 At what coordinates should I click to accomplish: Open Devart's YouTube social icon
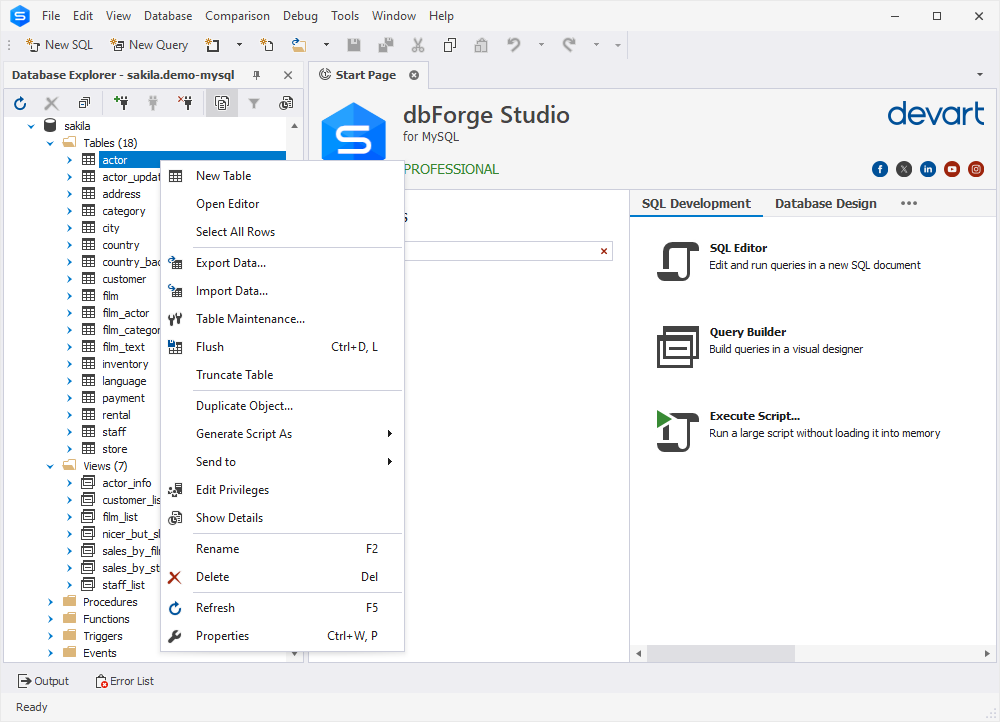pyautogui.click(x=952, y=169)
